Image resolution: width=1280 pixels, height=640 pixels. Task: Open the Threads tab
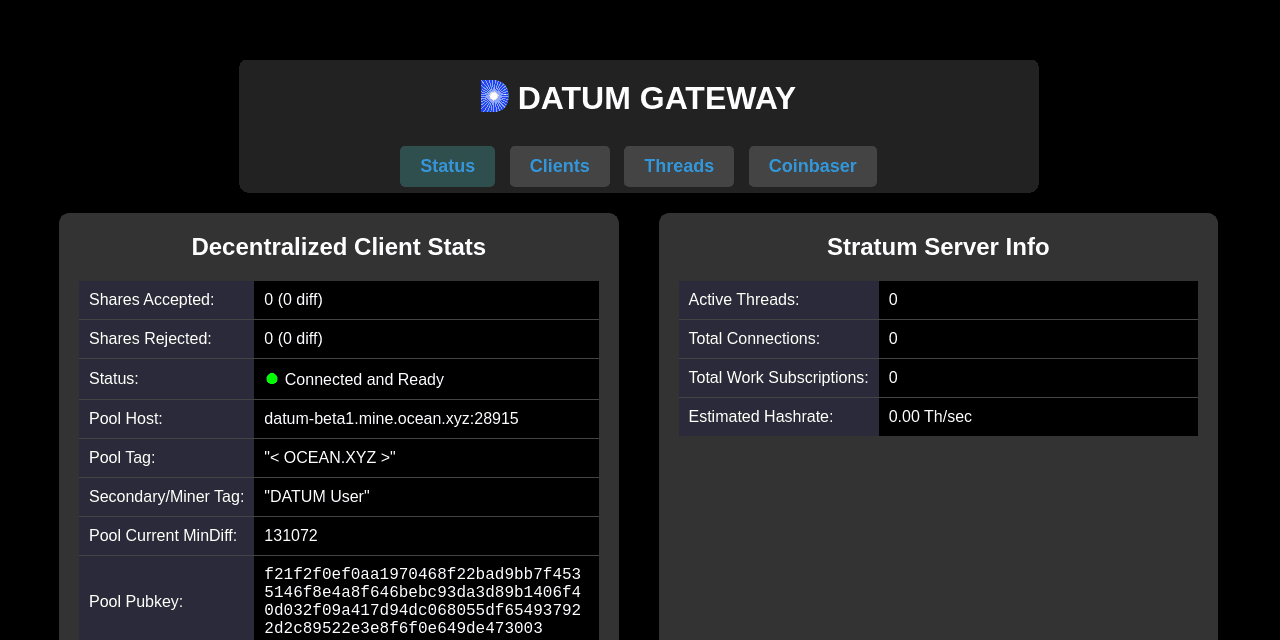pyautogui.click(x=679, y=166)
